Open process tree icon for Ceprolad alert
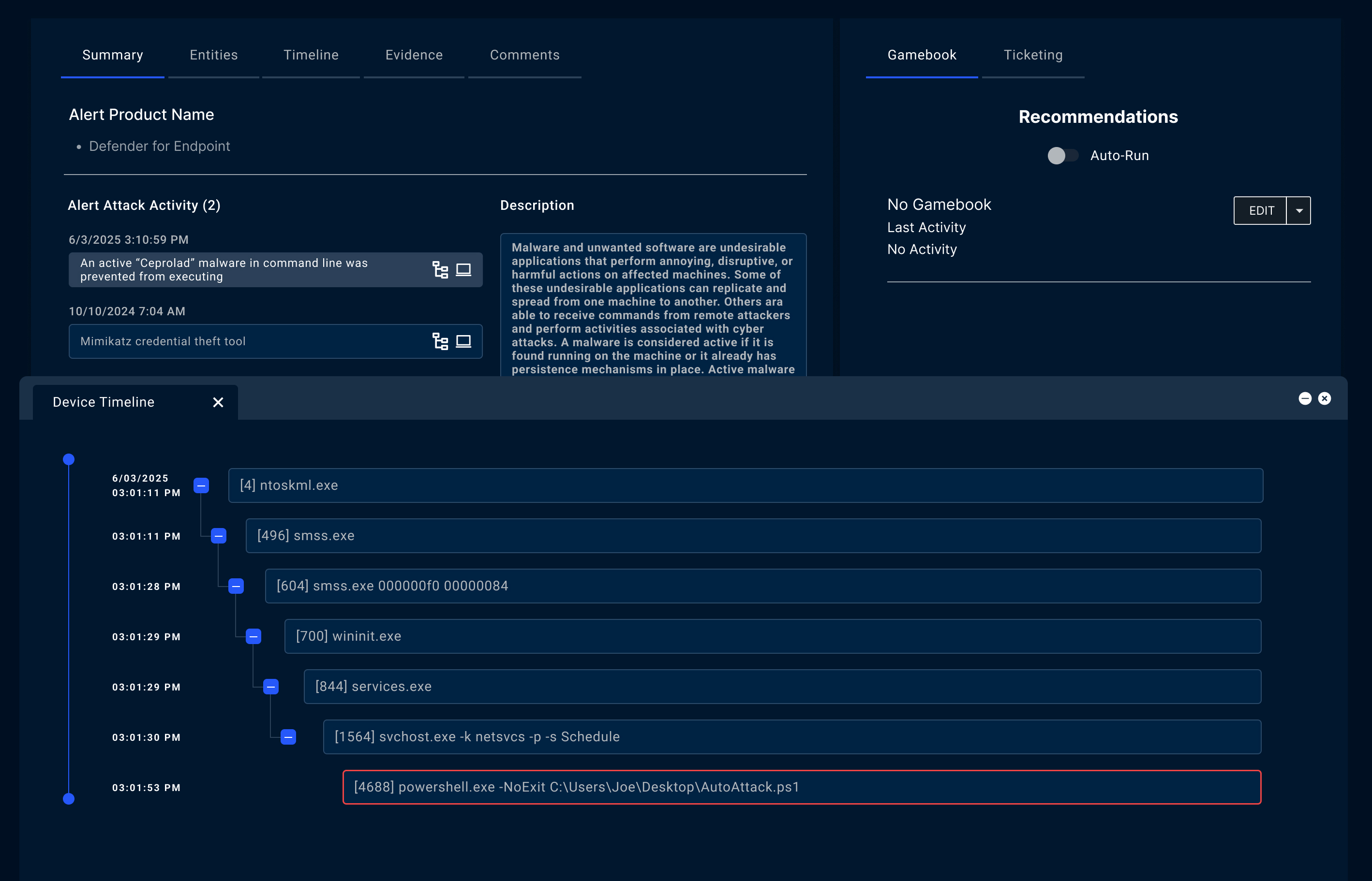1372x881 pixels. [440, 270]
